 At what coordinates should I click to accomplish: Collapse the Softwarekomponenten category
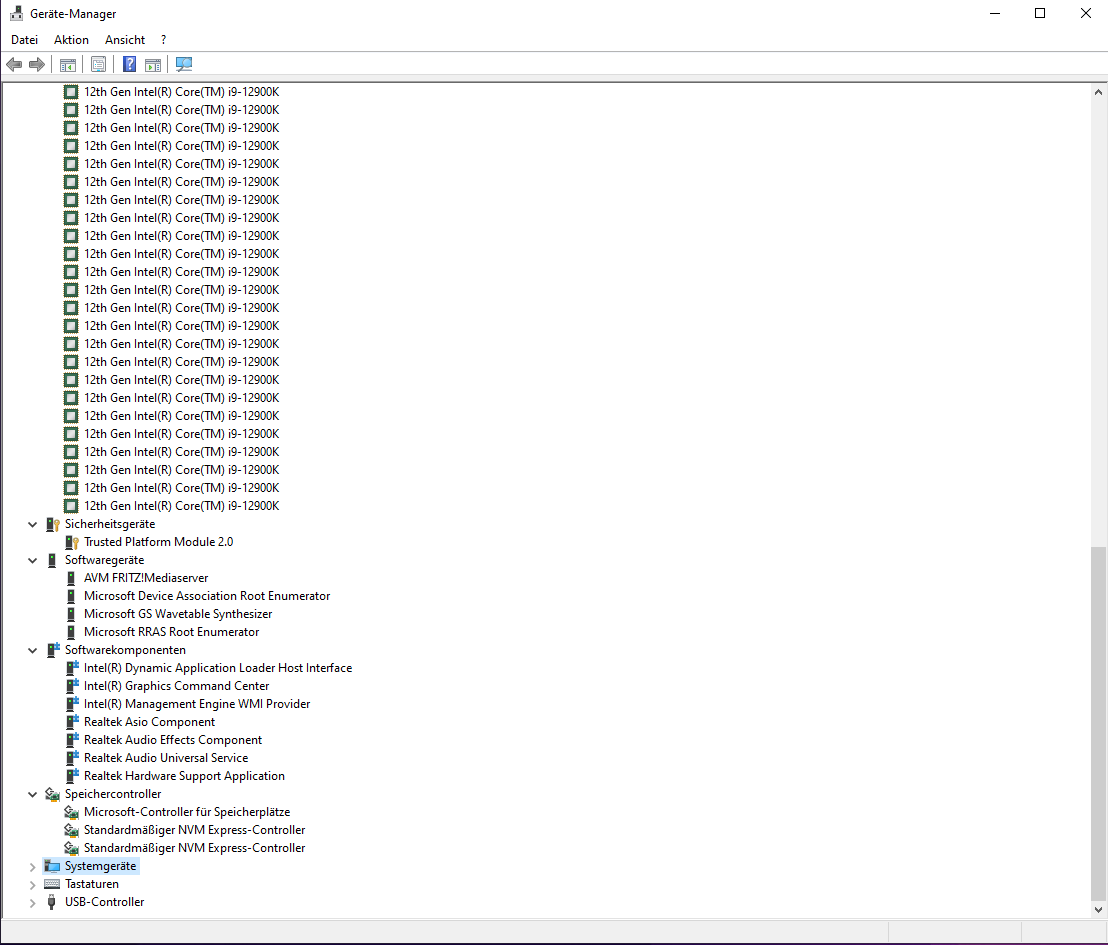click(x=33, y=650)
